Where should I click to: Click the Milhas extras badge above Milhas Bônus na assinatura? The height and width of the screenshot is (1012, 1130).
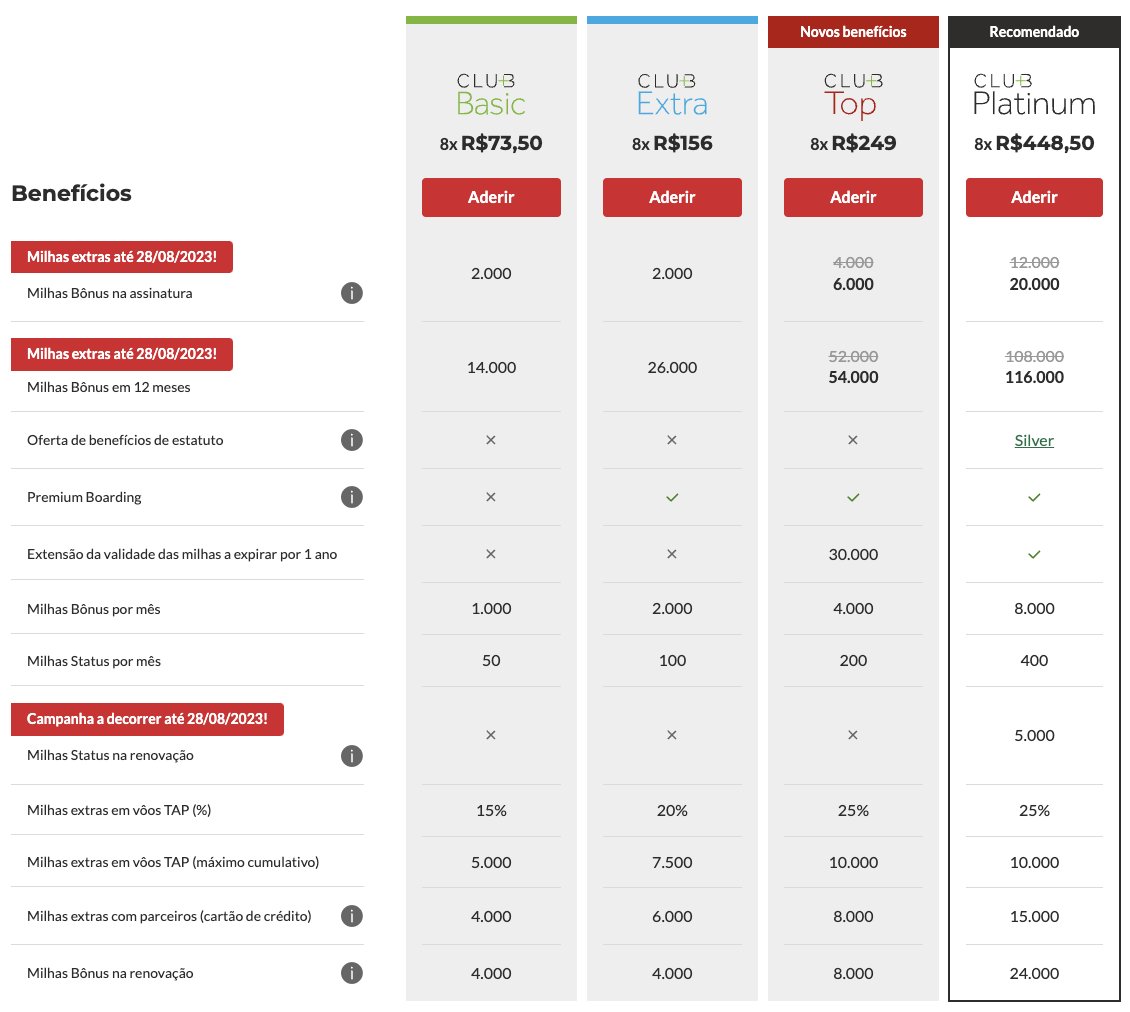click(x=122, y=257)
